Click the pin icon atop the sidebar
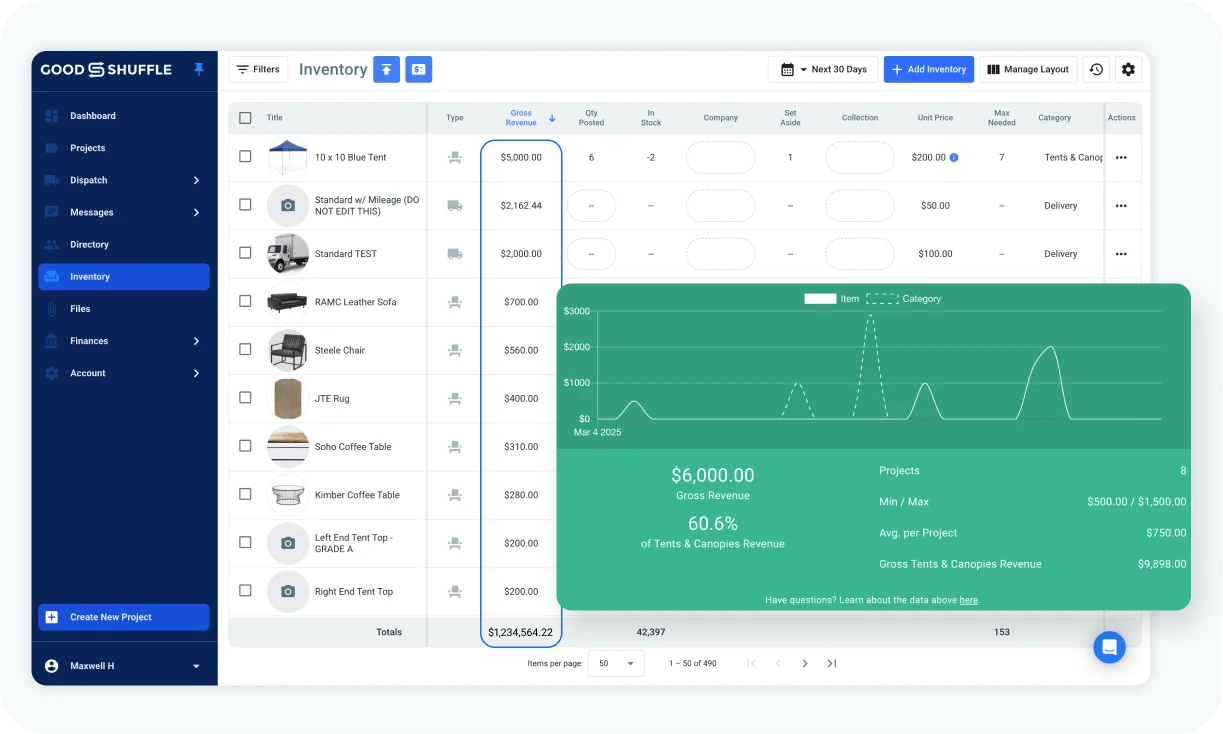This screenshot has width=1223, height=734. [199, 69]
